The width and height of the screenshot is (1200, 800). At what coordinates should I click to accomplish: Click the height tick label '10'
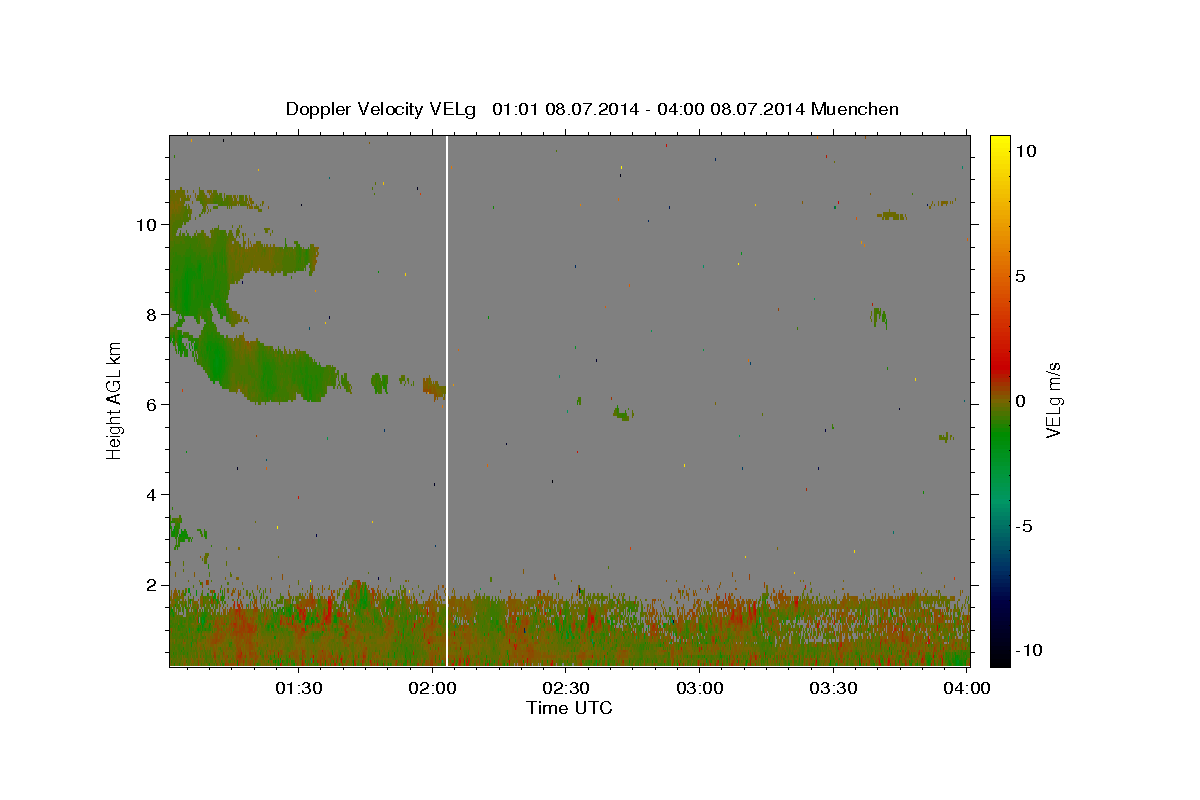tap(149, 225)
